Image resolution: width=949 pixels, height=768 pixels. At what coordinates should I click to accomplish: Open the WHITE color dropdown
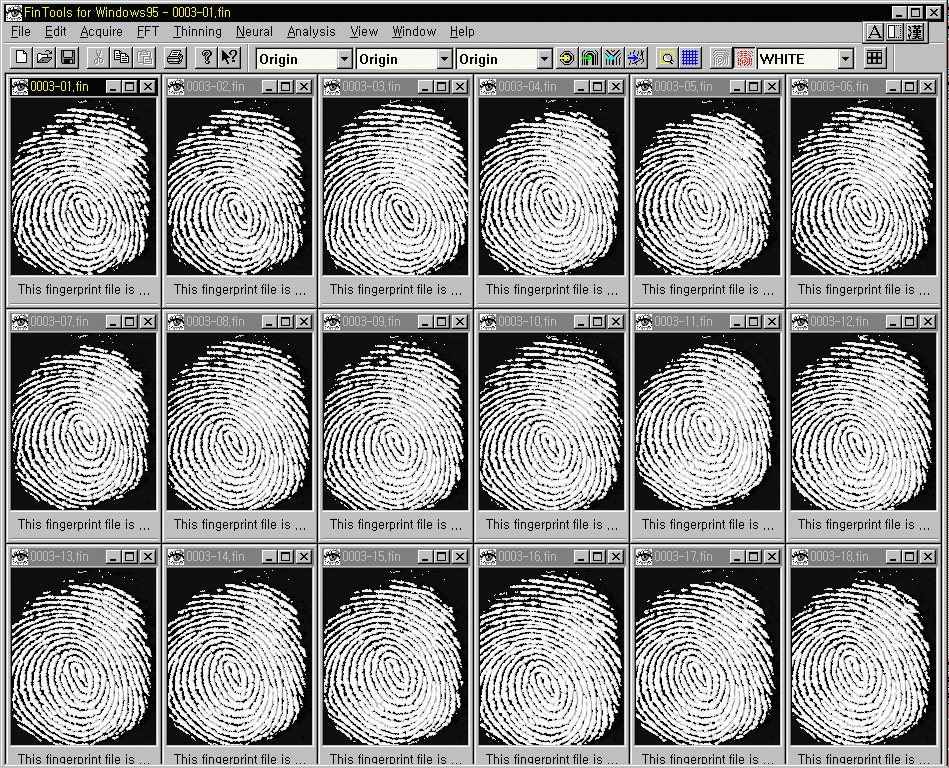[845, 59]
